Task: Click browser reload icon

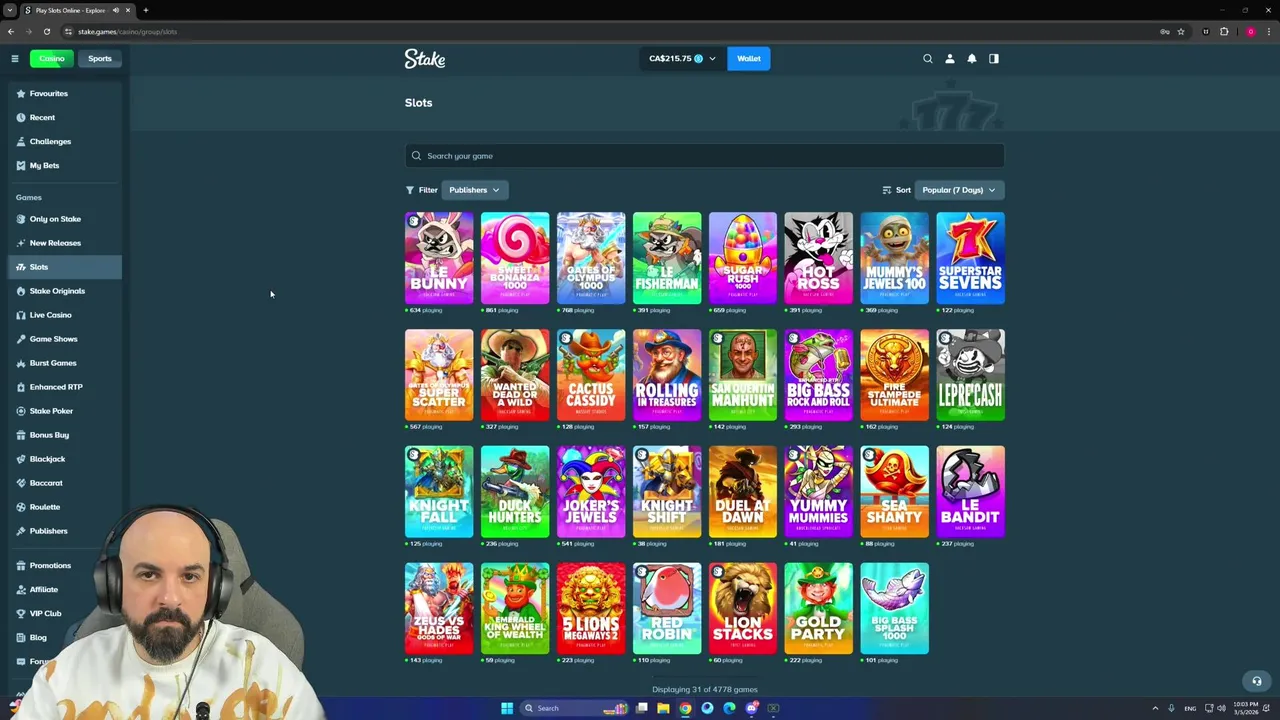Action: tap(46, 31)
